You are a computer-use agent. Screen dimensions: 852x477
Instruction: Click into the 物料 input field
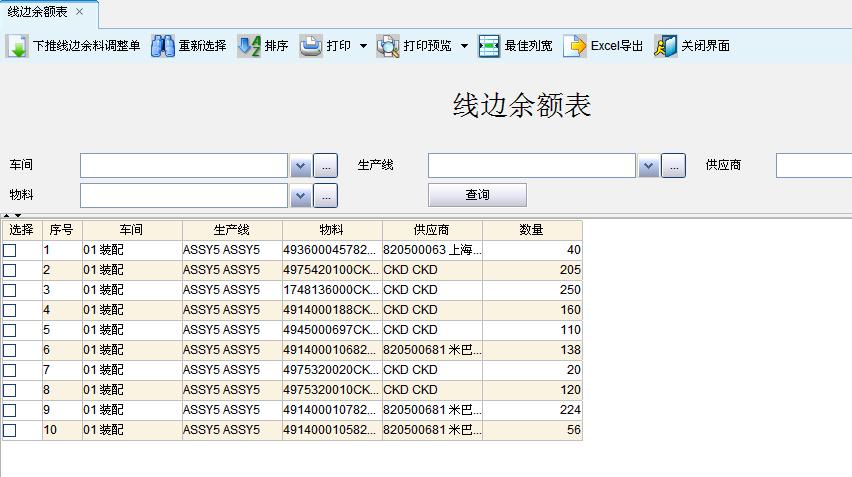184,196
